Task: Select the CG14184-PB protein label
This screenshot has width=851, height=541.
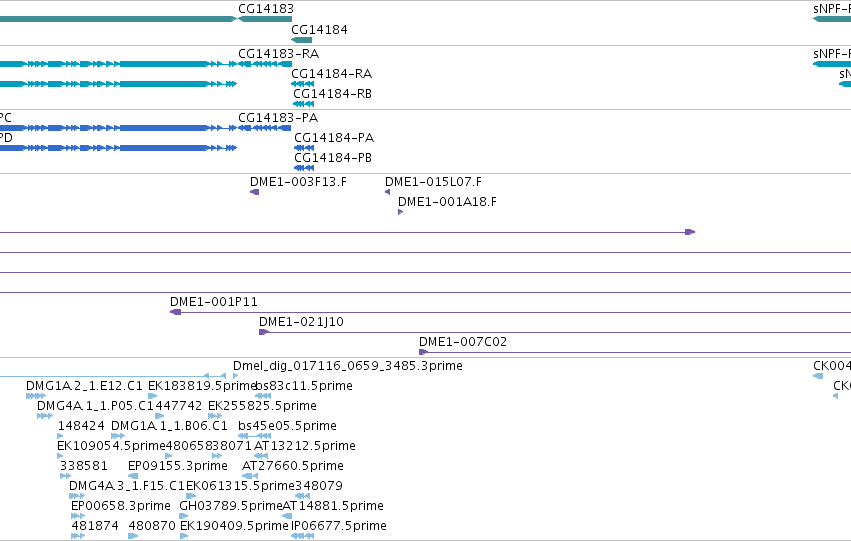Action: (x=333, y=158)
